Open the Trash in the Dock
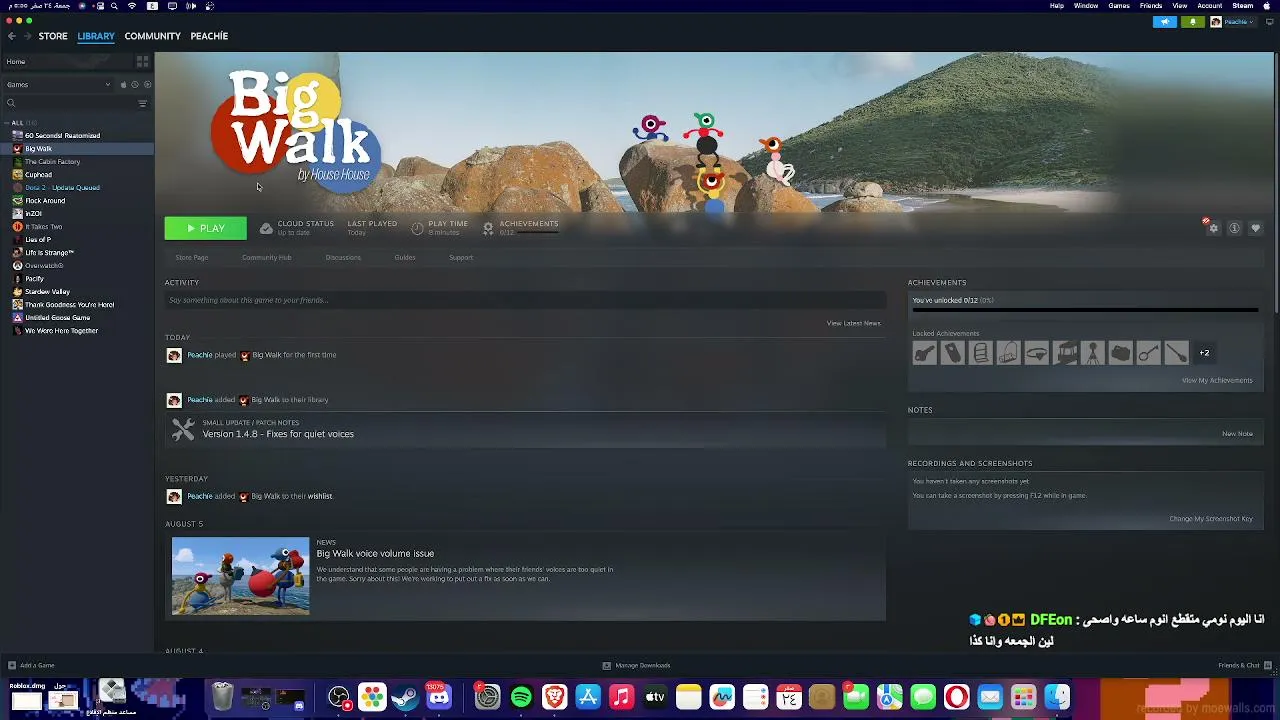1280x720 pixels. point(222,697)
